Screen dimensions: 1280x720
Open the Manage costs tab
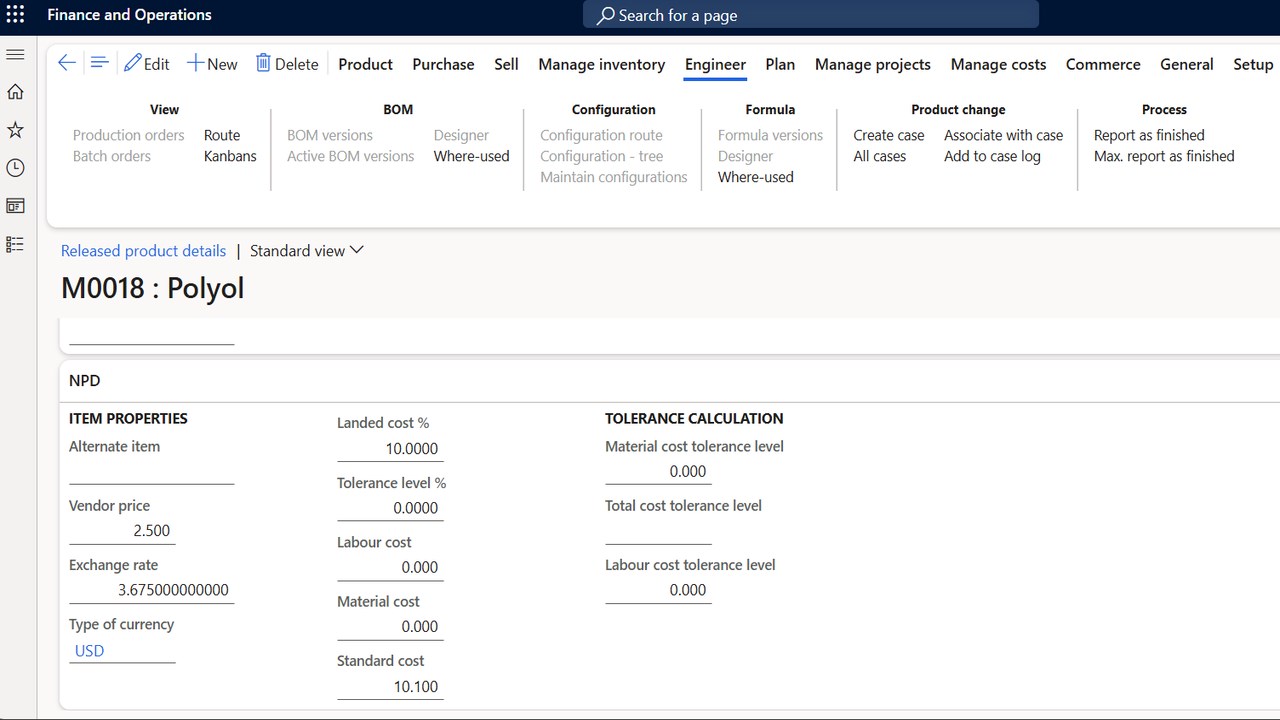click(x=998, y=64)
